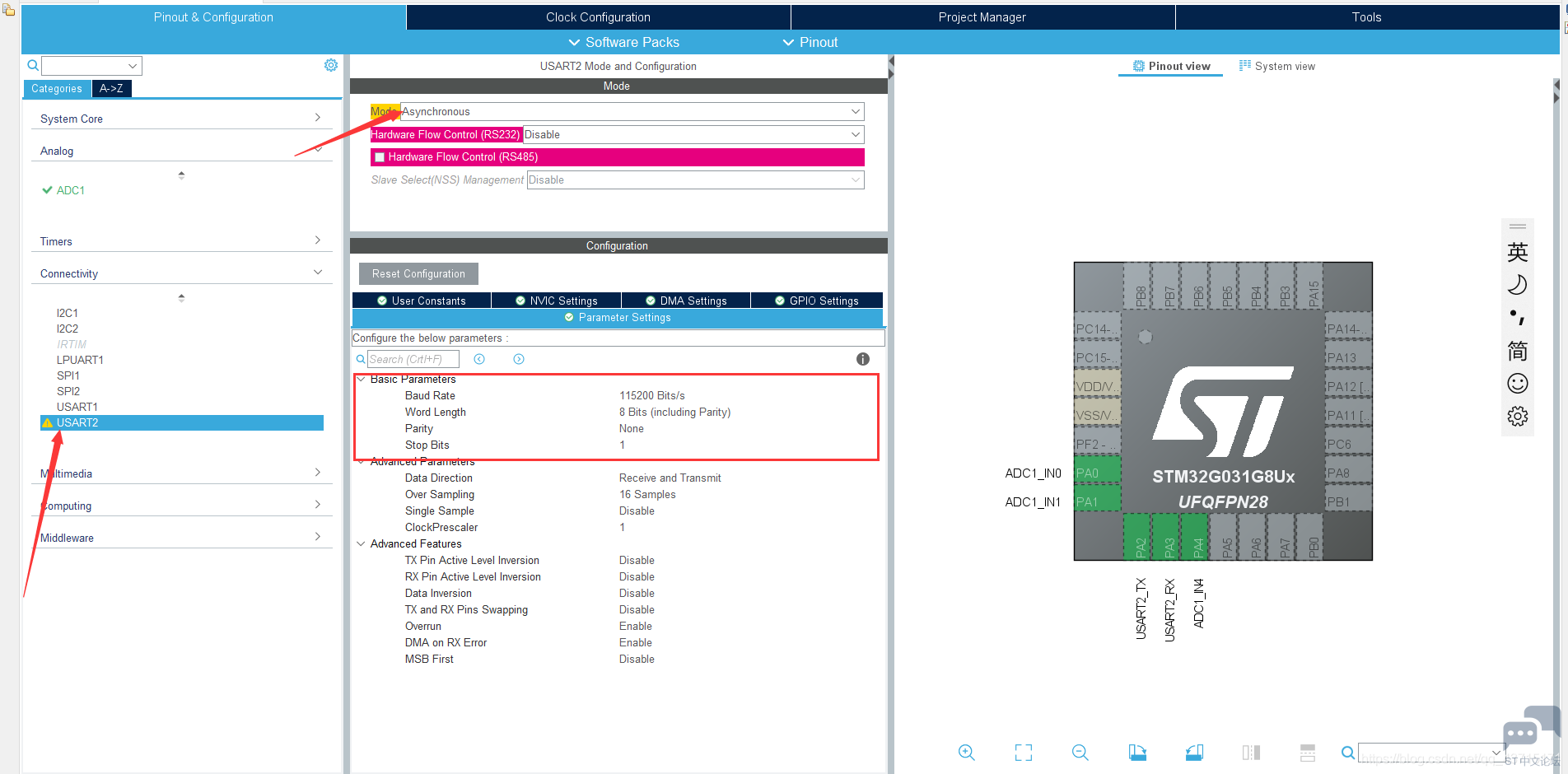Click the Reset Configuration button
This screenshot has width=1568, height=774.
click(418, 273)
